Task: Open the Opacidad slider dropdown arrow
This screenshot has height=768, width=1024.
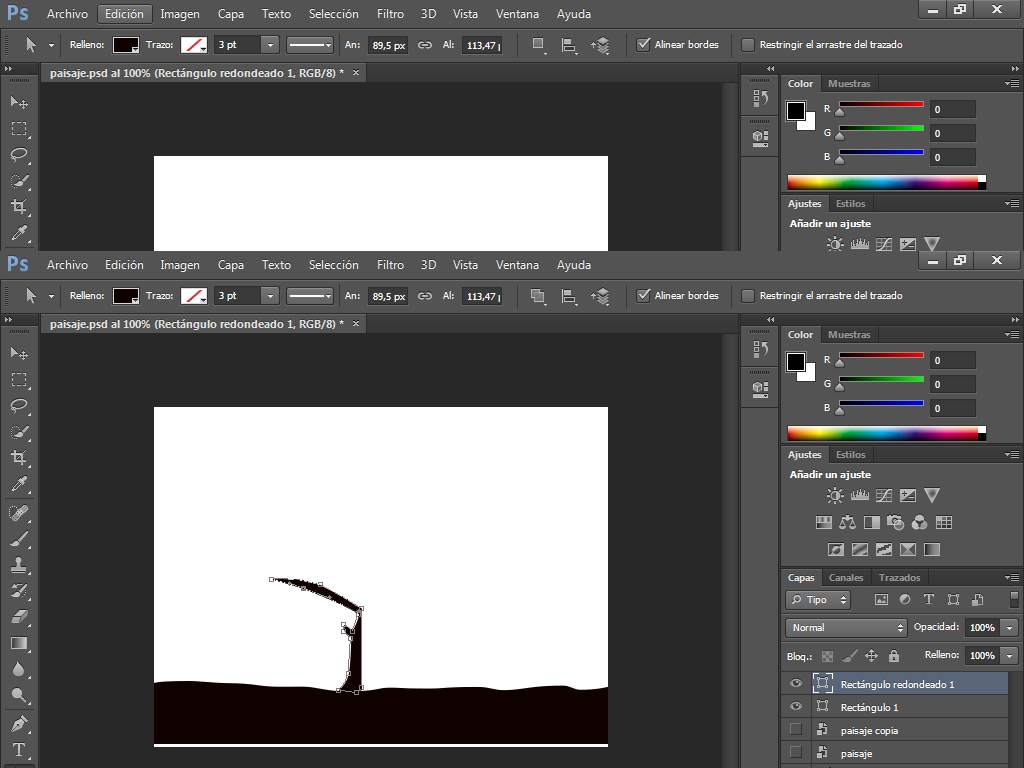Action: click(x=1010, y=628)
